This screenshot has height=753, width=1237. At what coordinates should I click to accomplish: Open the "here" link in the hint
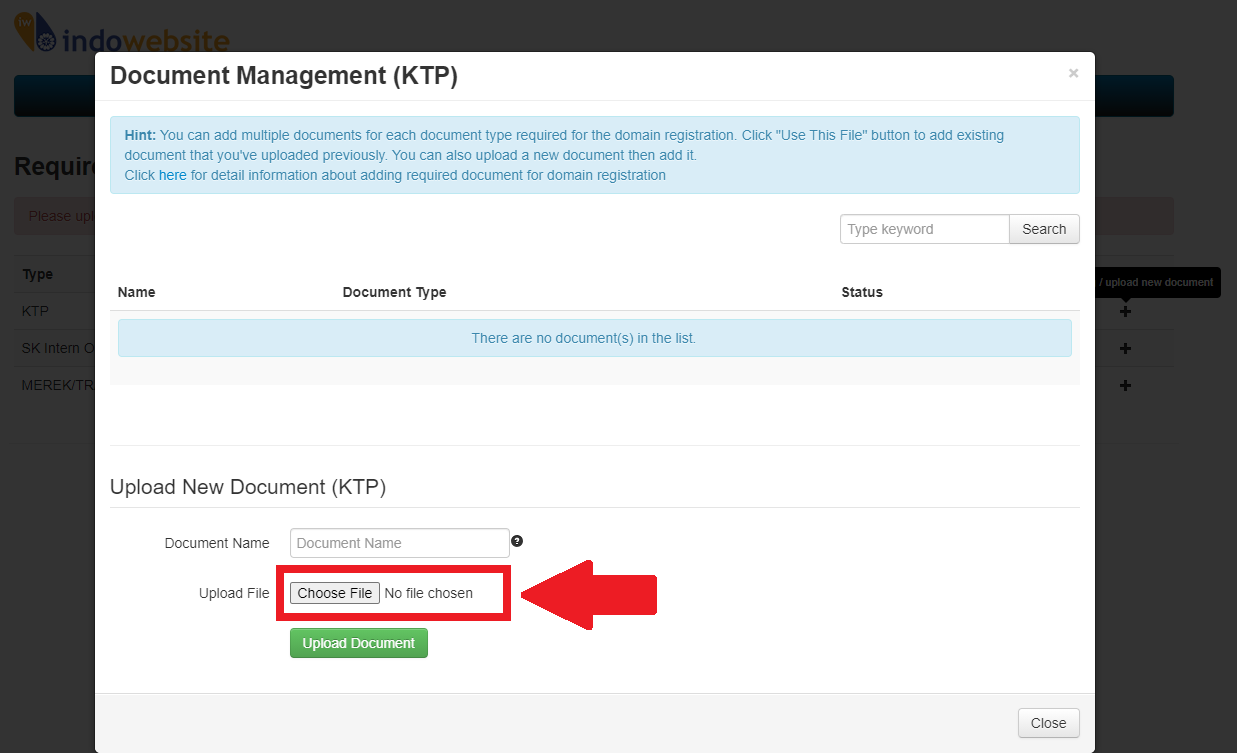(x=172, y=175)
